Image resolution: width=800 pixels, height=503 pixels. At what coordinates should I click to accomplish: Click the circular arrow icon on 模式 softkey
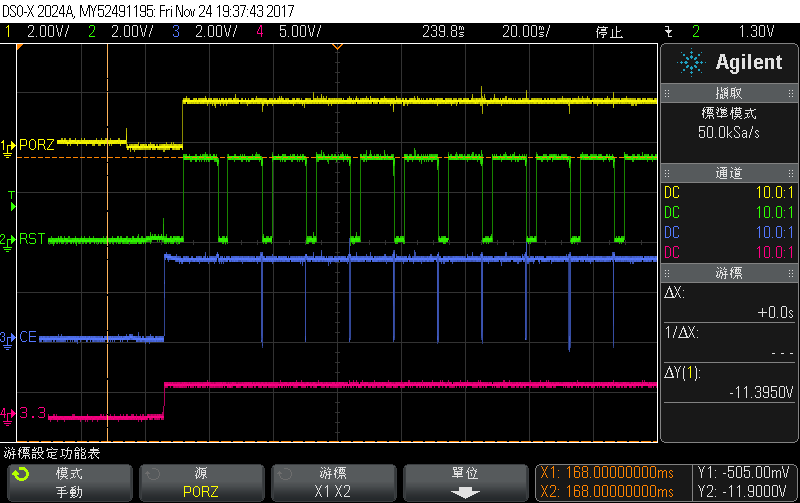(x=21, y=474)
